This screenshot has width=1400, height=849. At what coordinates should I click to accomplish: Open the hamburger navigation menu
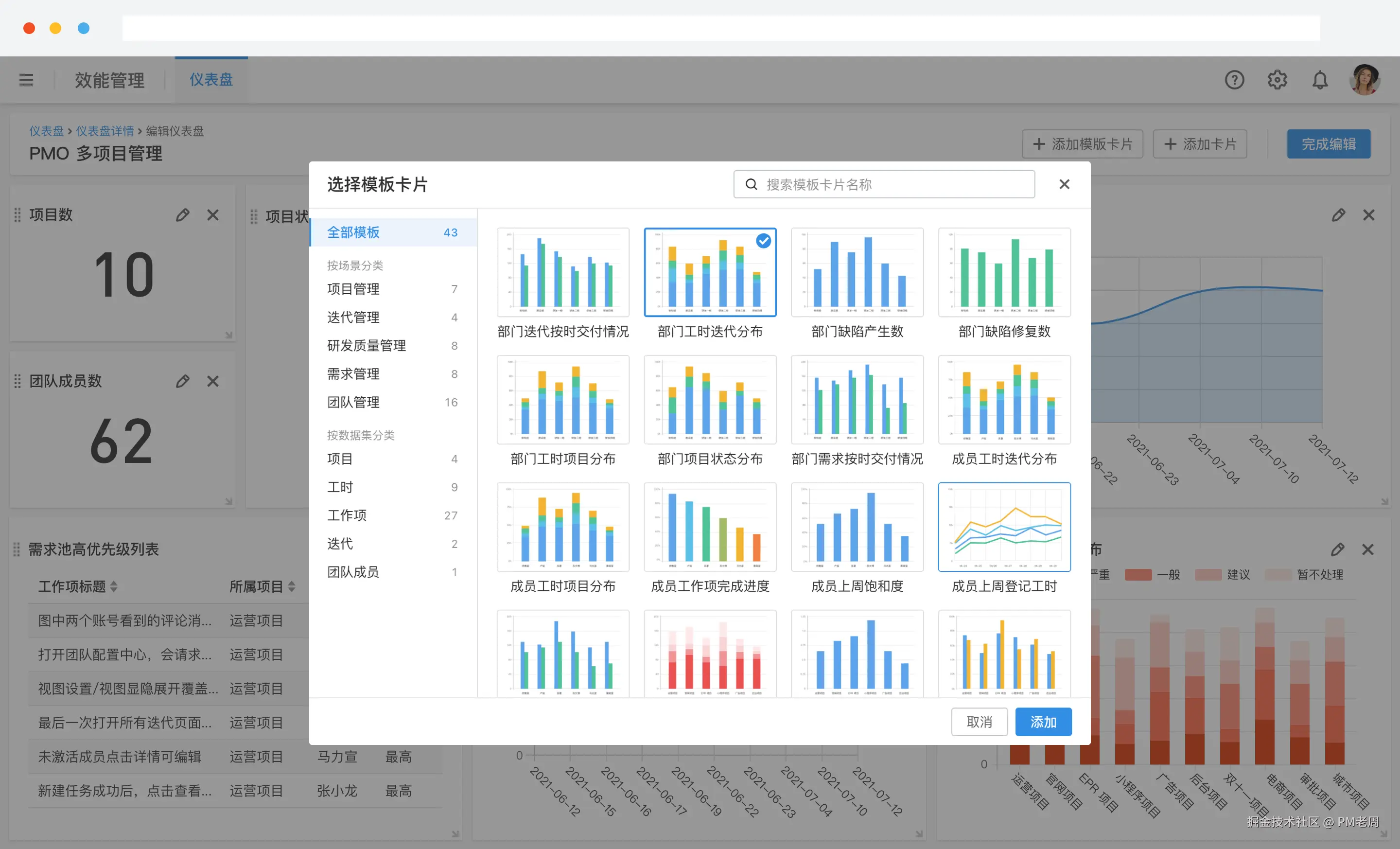tap(26, 80)
